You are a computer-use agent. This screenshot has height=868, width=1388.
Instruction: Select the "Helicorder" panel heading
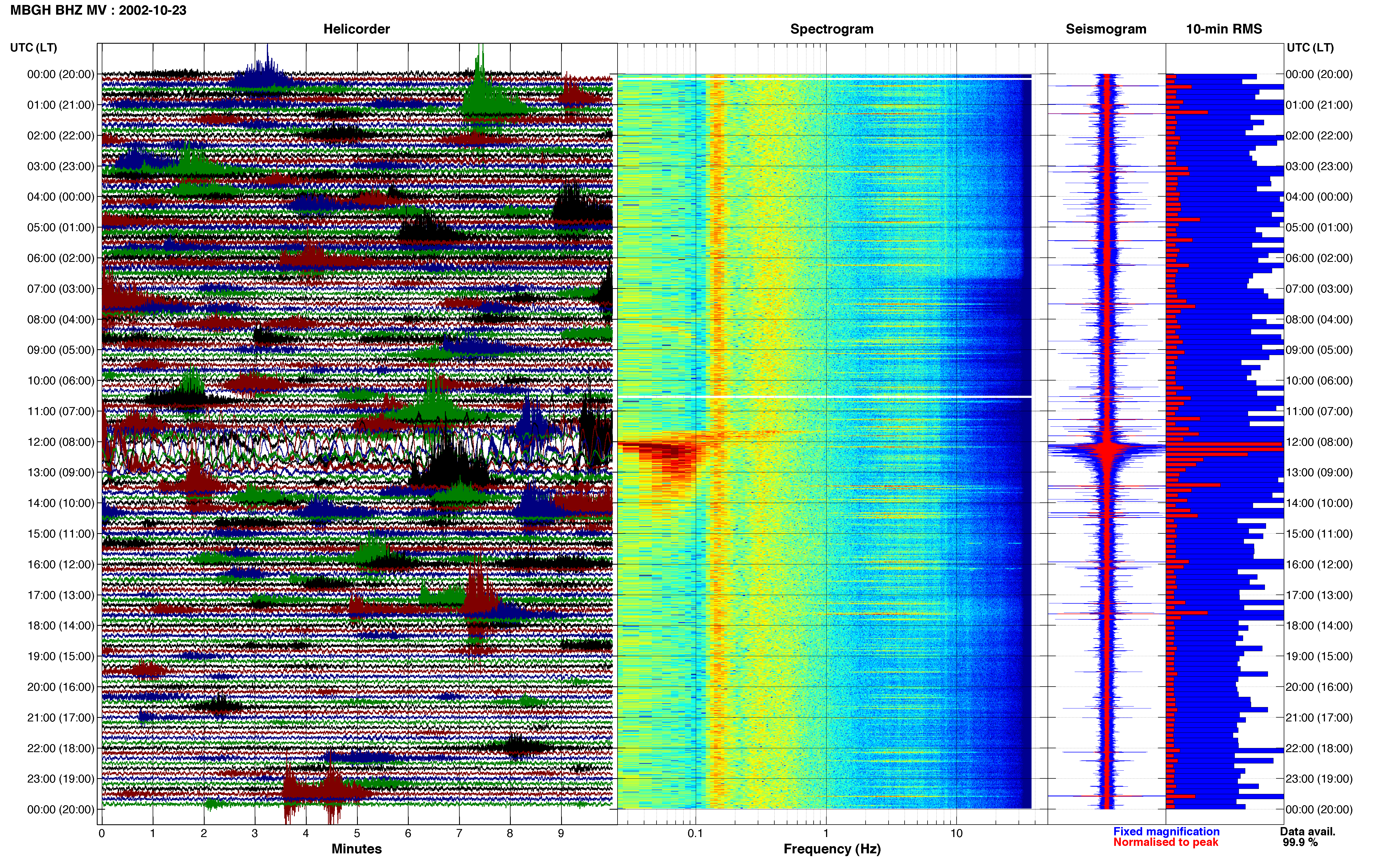pos(356,29)
